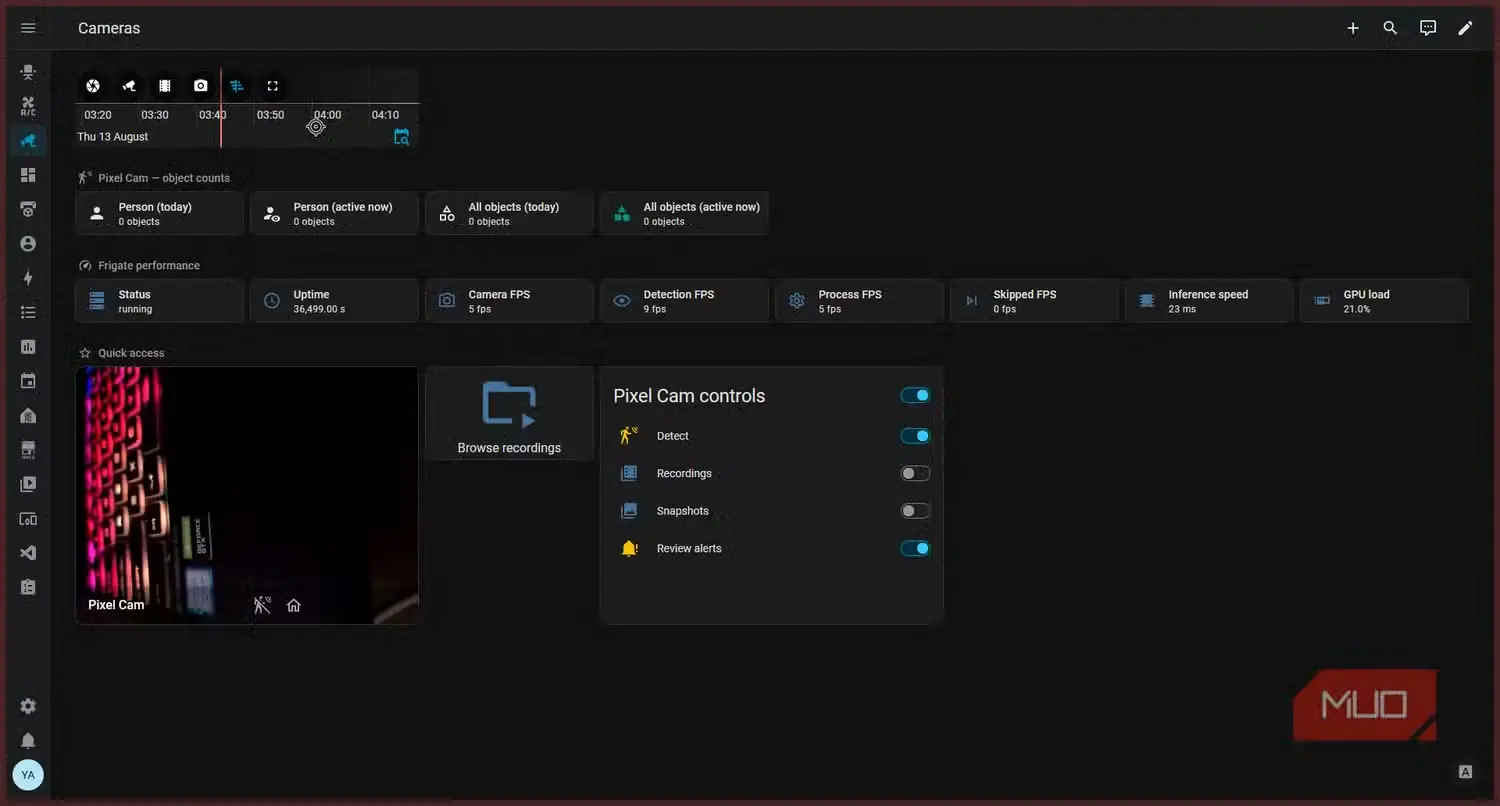Enable the Snapshots switch
This screenshot has width=1500, height=806.
coord(915,511)
